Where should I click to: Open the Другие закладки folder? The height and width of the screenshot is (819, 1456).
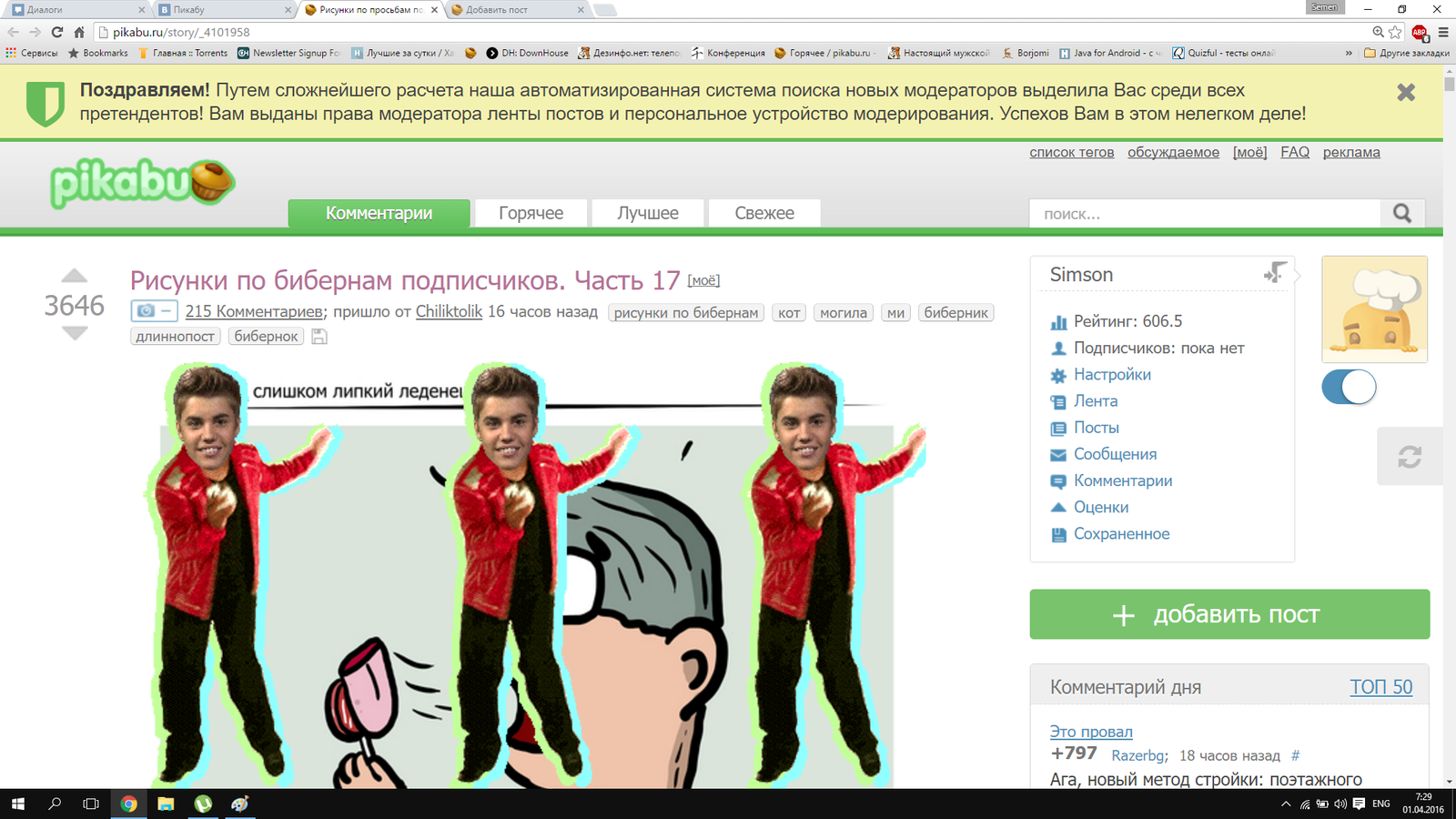coord(1406,53)
